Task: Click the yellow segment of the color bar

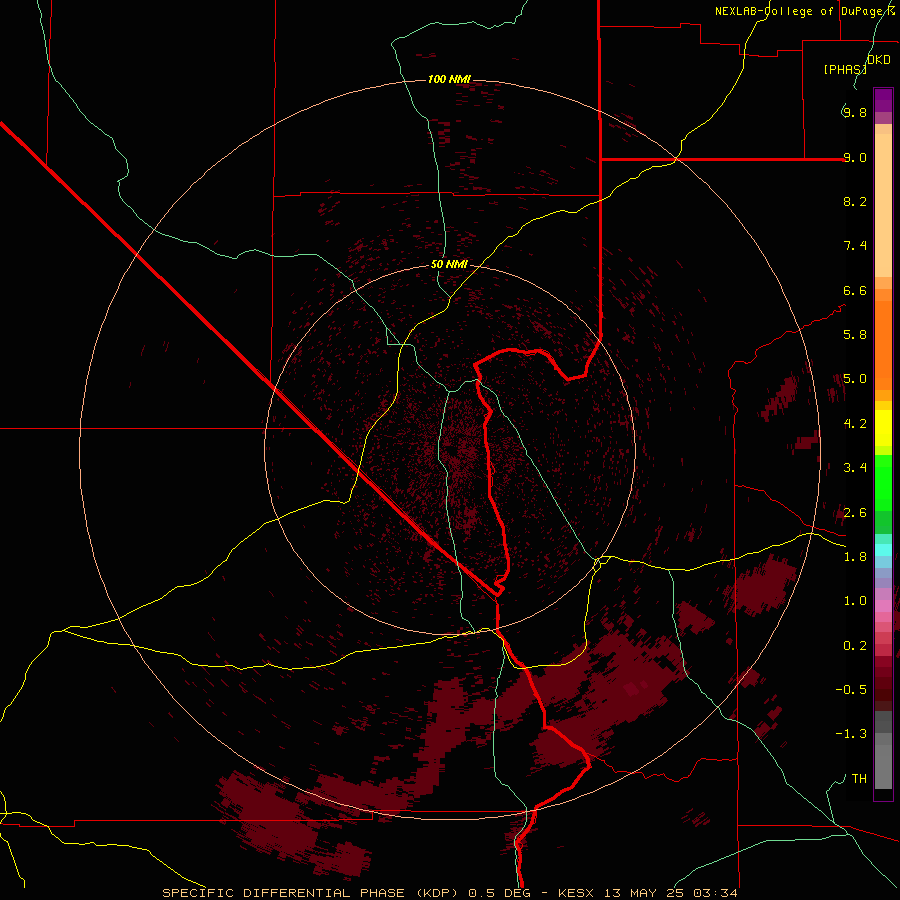Action: pos(883,428)
